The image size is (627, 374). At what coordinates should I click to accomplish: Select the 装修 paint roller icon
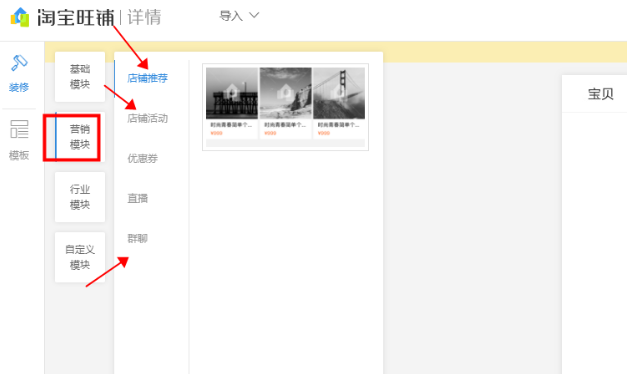coord(19,63)
